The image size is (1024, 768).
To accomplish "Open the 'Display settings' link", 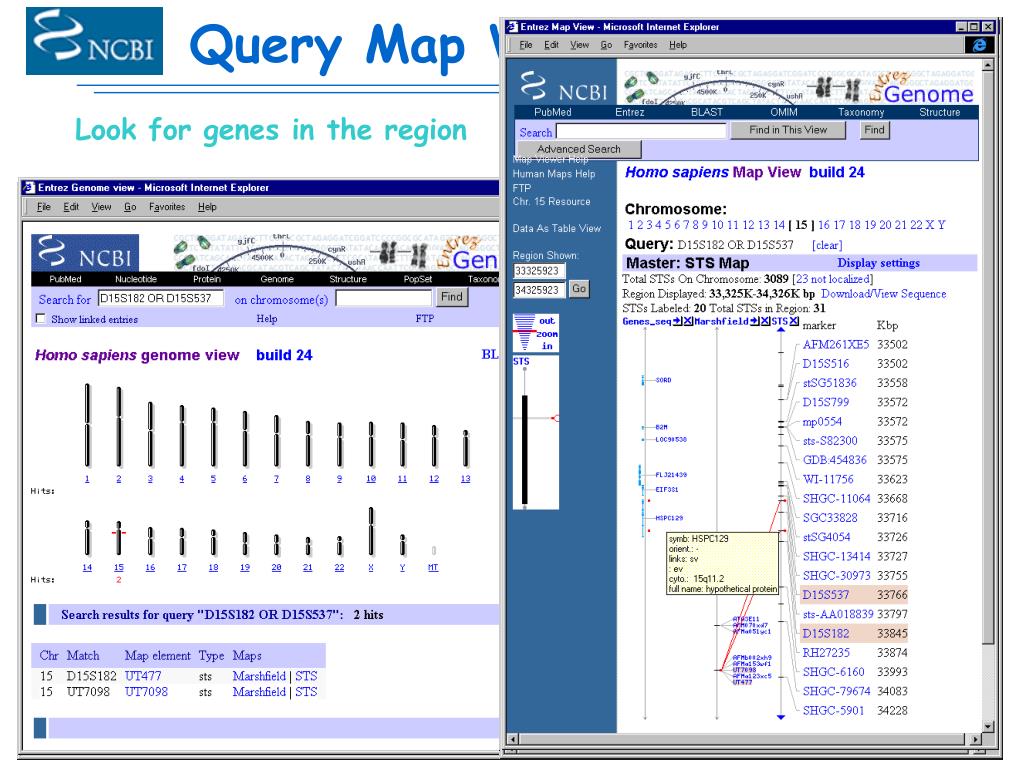I will [878, 263].
